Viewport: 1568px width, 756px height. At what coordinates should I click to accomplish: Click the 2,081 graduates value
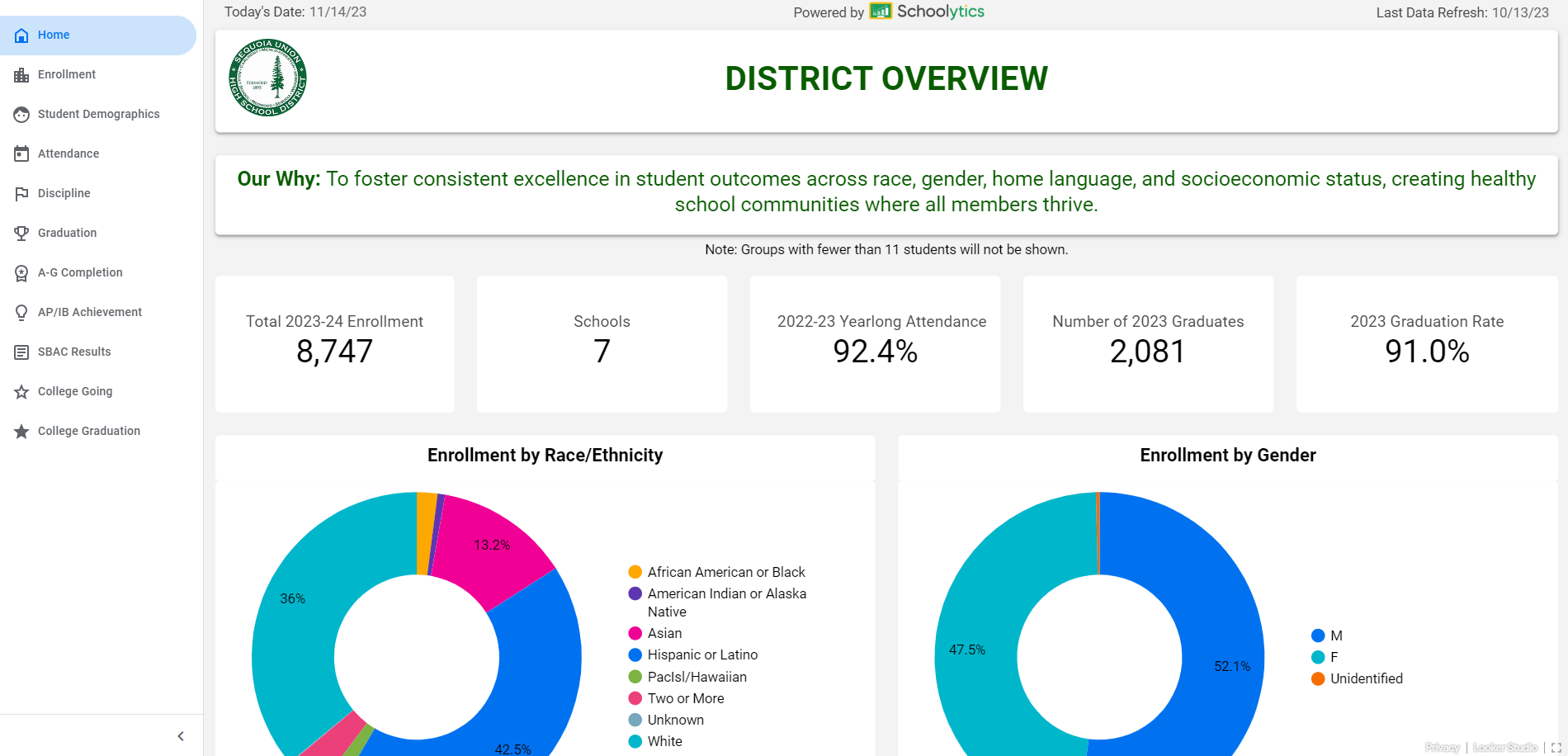1147,352
